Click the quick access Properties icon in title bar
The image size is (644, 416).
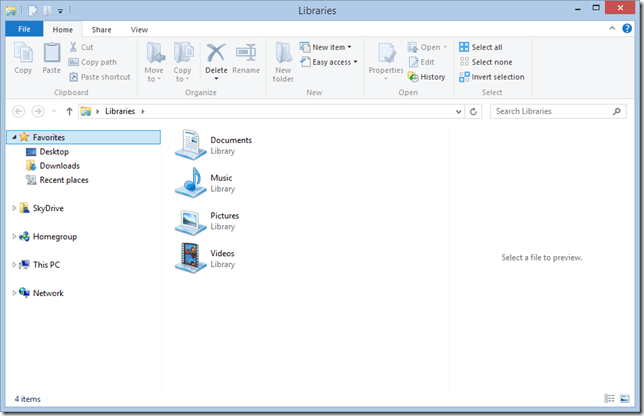click(x=32, y=10)
